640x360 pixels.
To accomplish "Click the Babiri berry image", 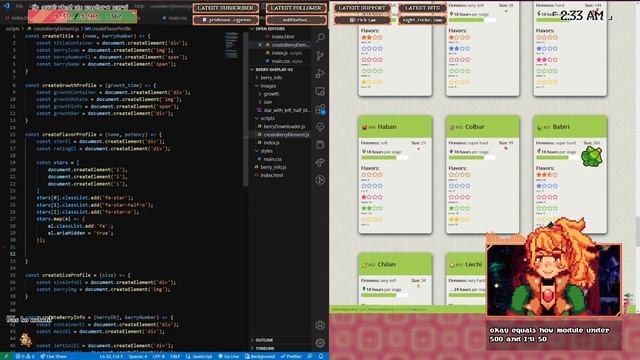I will click(x=592, y=157).
